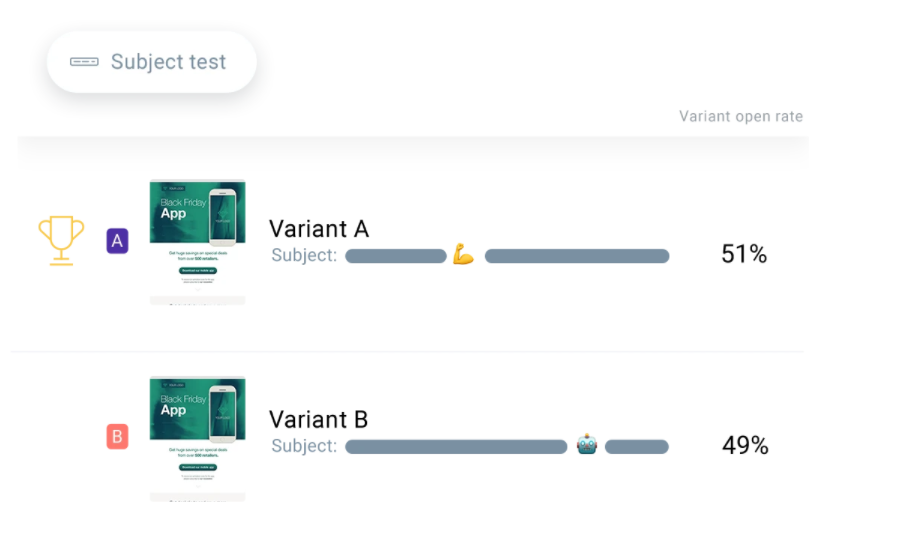Screen dimensions: 898x541
Task: Click the purple A variant badge
Action: [x=117, y=241]
